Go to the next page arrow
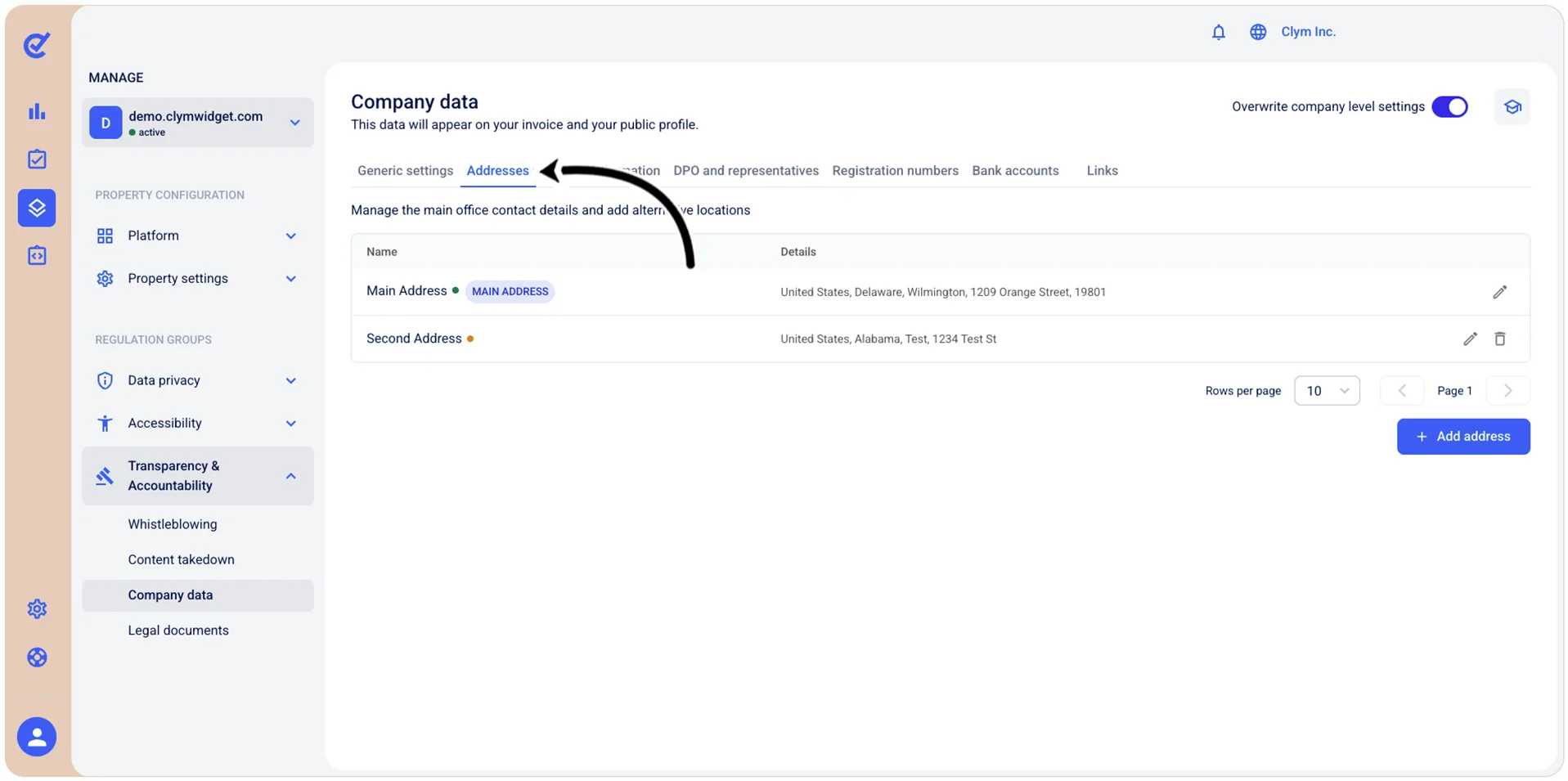 click(x=1507, y=391)
